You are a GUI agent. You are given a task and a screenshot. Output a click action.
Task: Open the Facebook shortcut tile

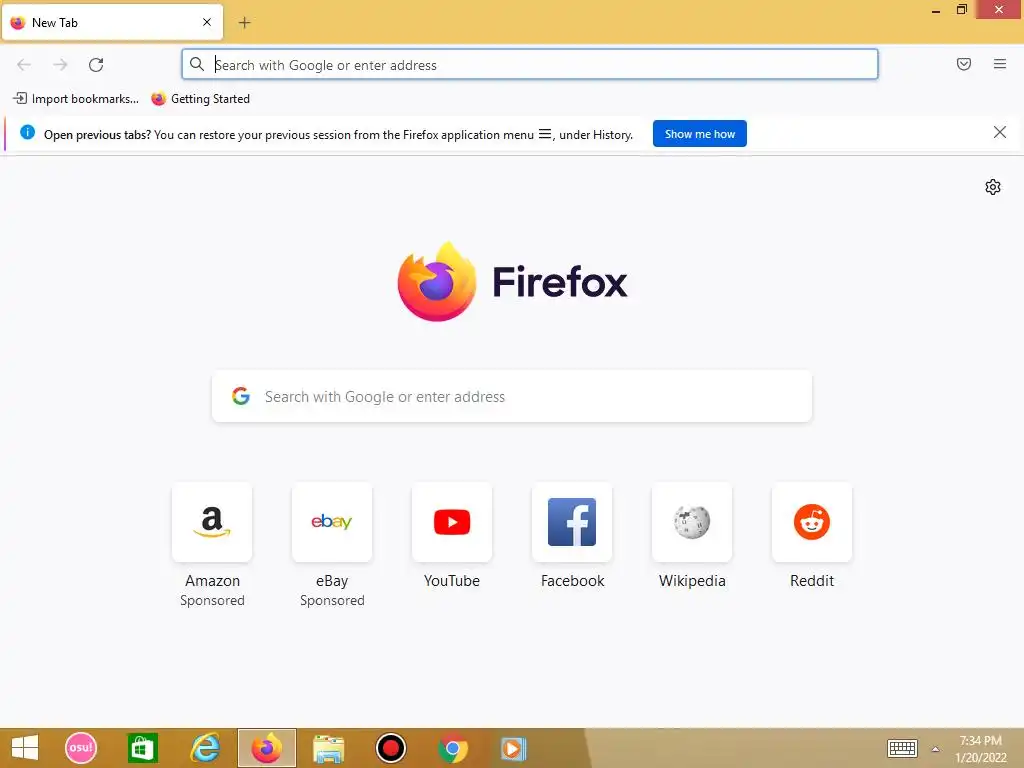pyautogui.click(x=572, y=522)
